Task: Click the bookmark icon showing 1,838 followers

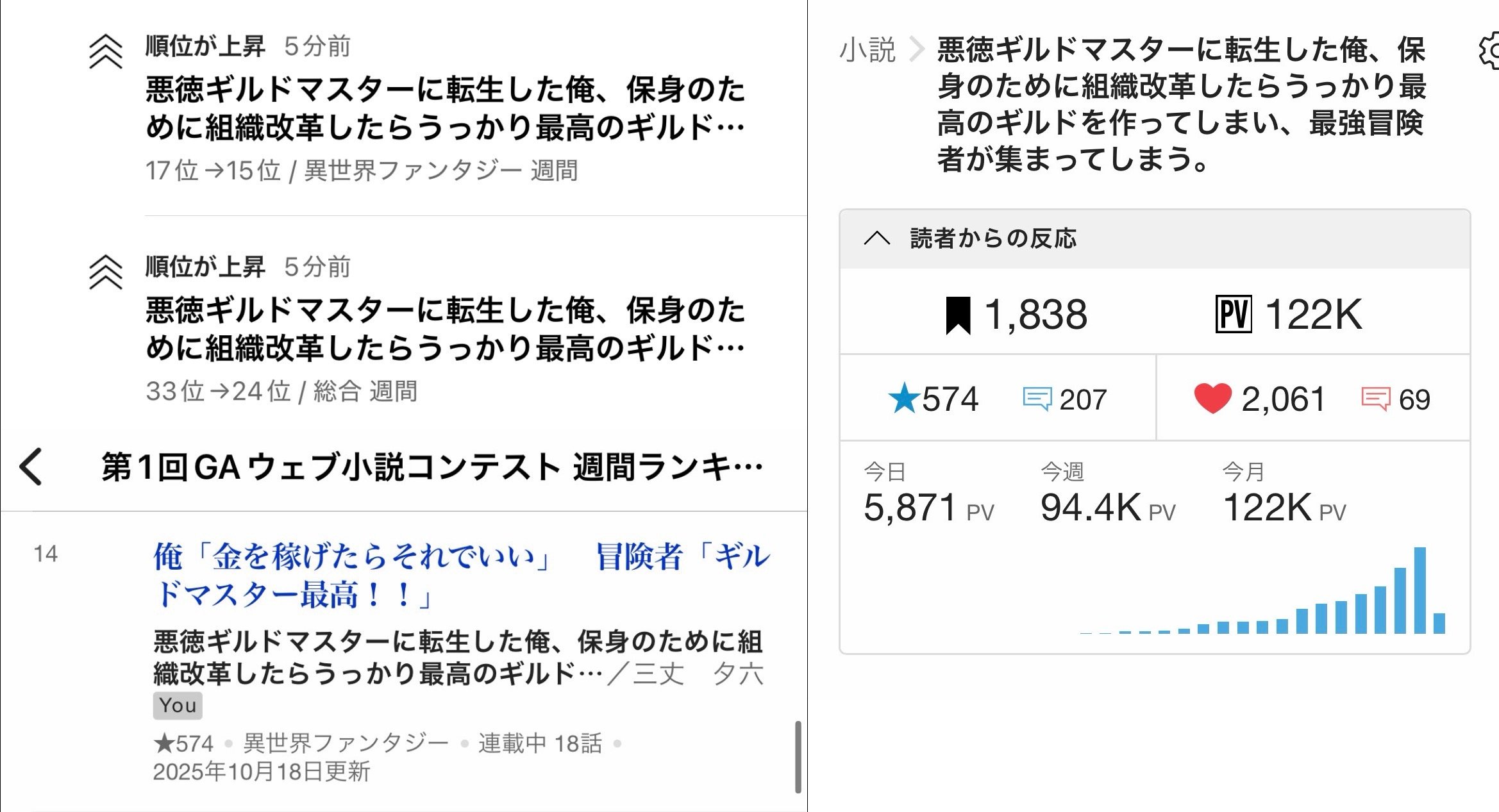Action: coord(958,315)
